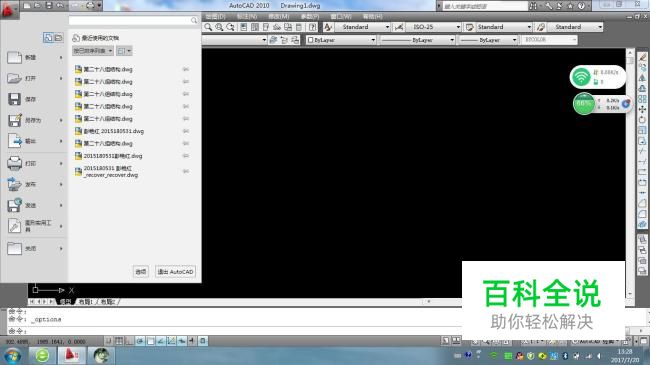650x365 pixels.
Task: Open the text style Standard dropdown
Action: pyautogui.click(x=387, y=27)
